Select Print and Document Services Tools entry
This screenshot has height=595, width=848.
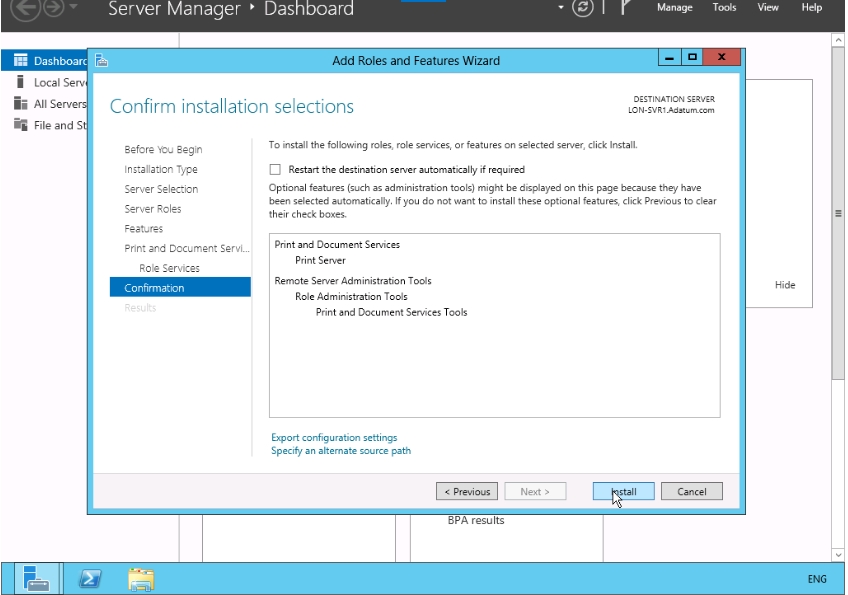392,312
